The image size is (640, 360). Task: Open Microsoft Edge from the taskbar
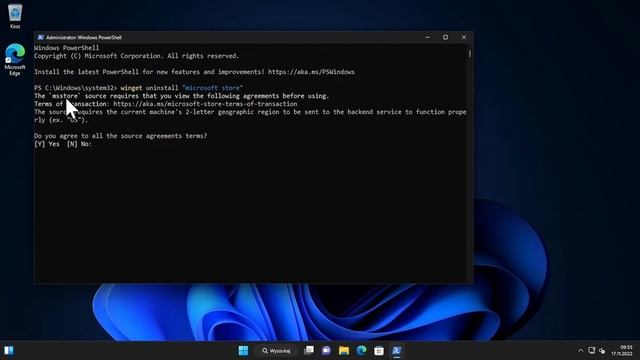[x=361, y=351]
